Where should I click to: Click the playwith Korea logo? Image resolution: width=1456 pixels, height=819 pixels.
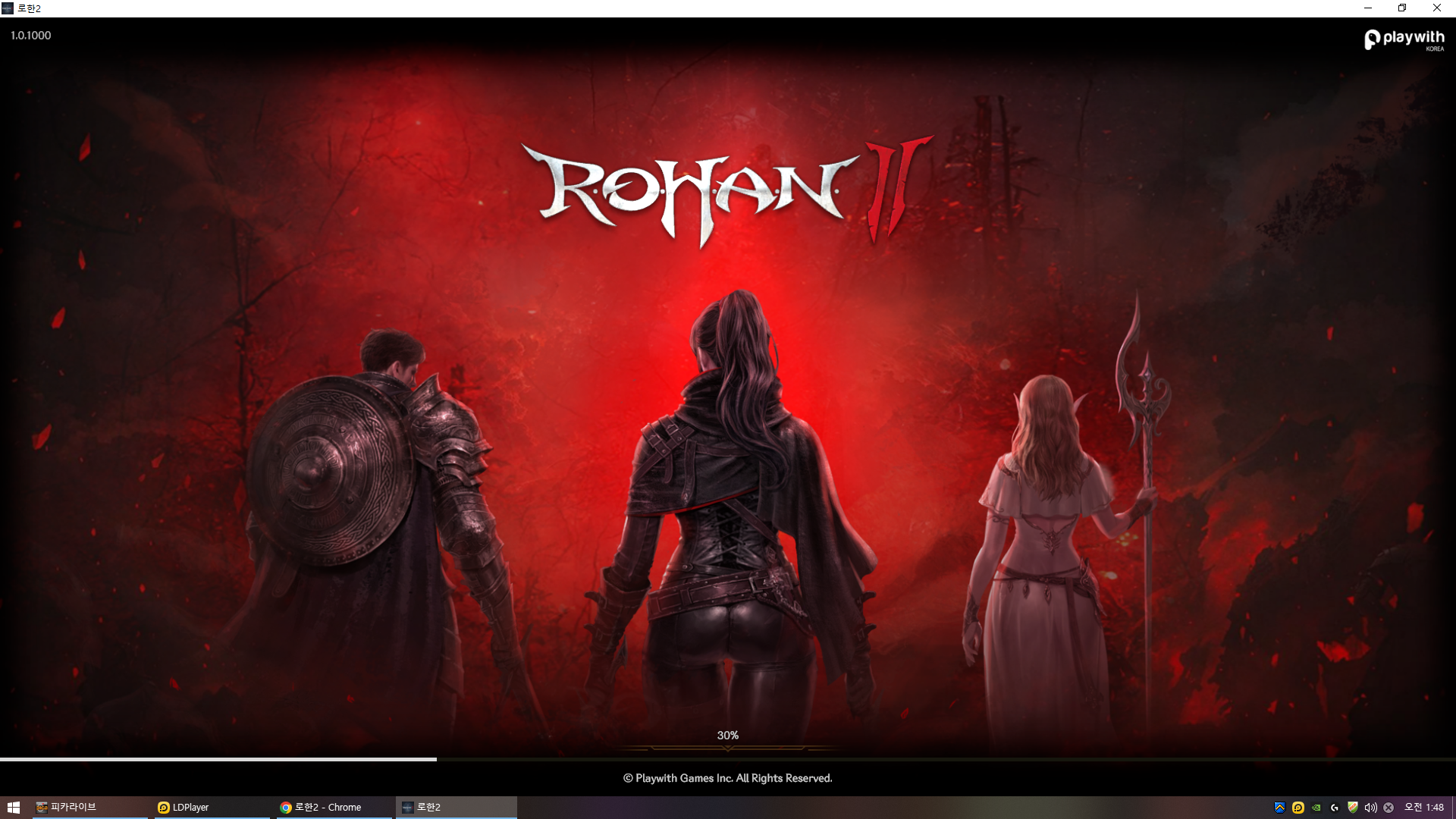pos(1404,39)
